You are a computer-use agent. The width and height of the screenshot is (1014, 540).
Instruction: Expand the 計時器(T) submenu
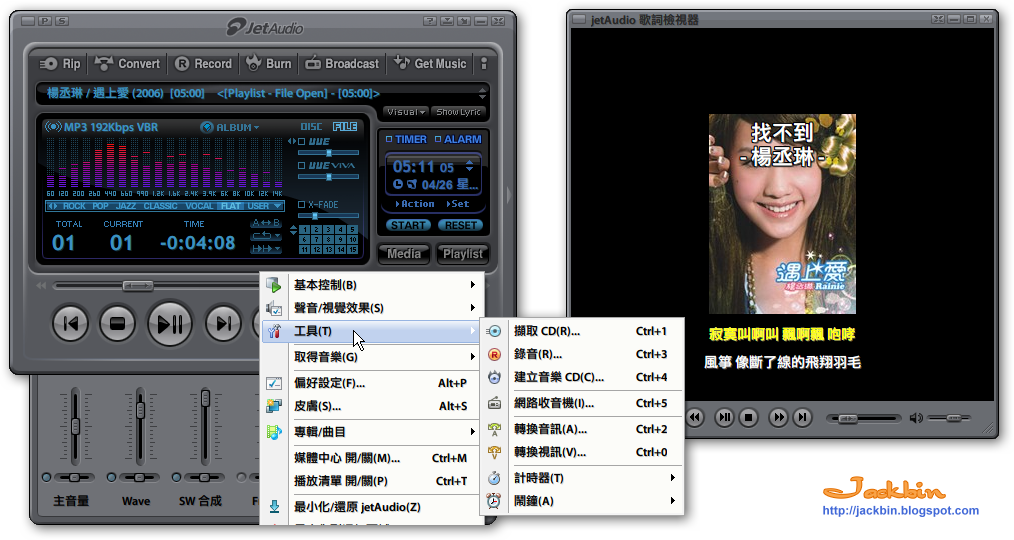pos(582,478)
